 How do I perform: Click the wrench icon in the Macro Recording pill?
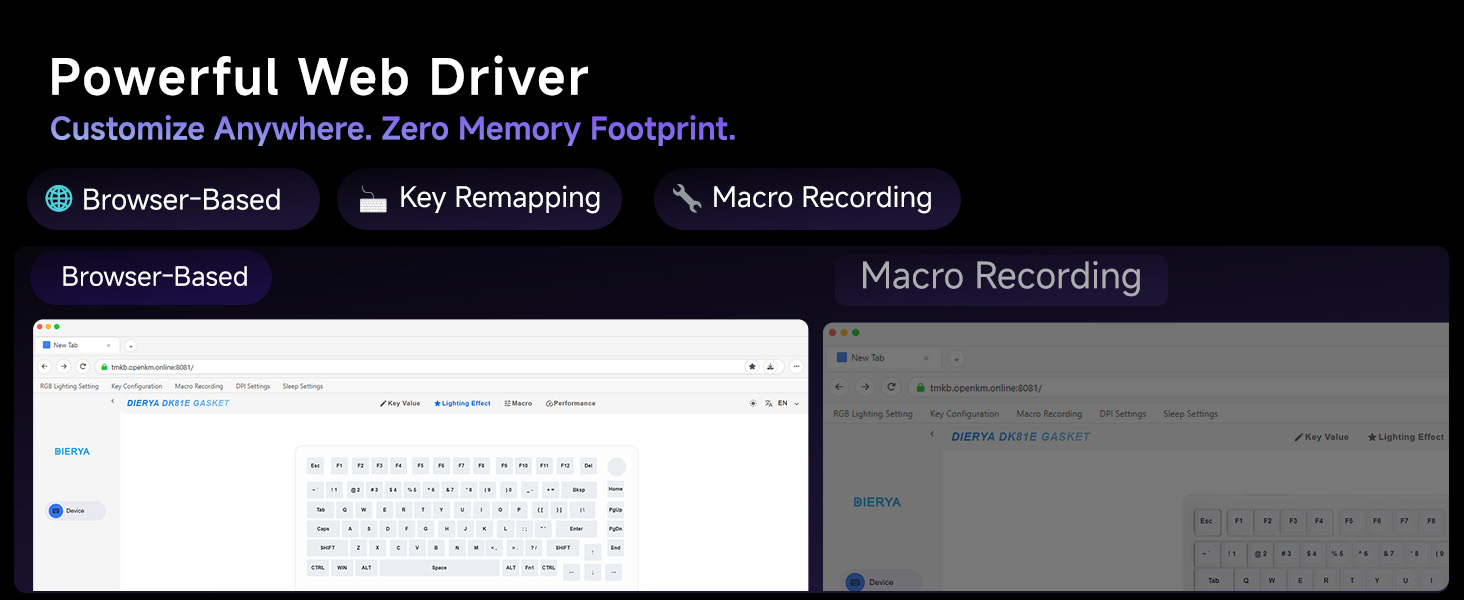pos(686,198)
